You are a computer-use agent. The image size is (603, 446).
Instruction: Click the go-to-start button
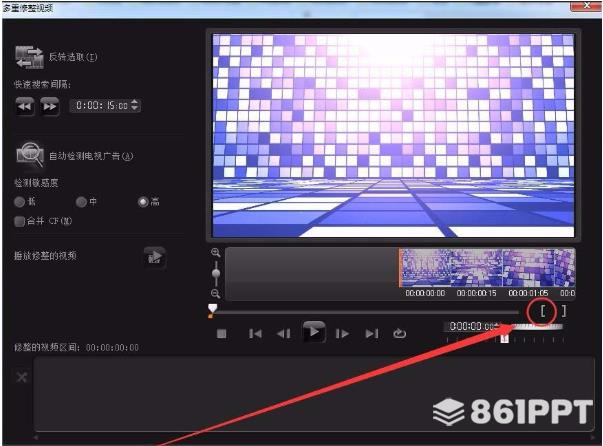[x=255, y=333]
